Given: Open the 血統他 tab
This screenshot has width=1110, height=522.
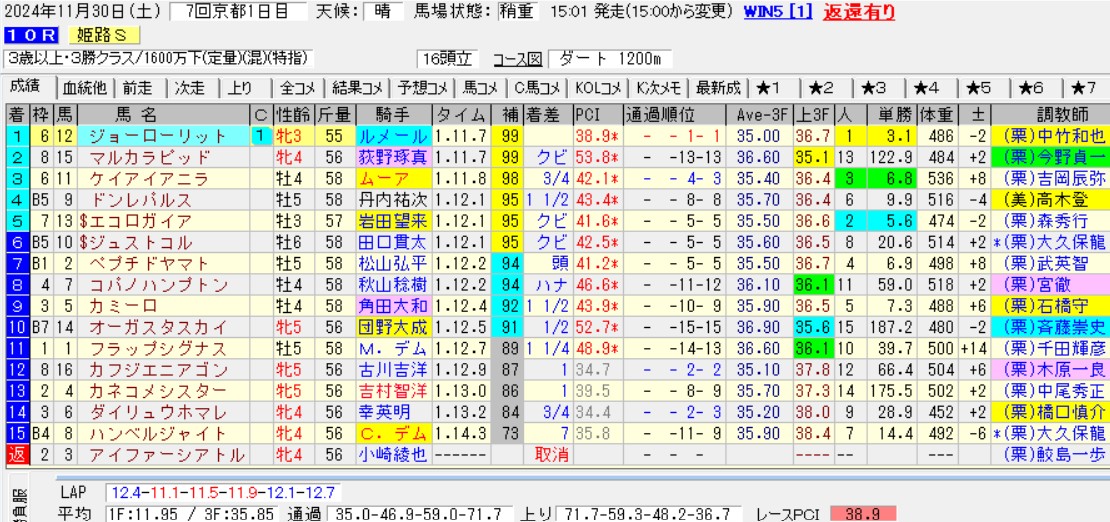Looking at the screenshot, I should tap(85, 87).
